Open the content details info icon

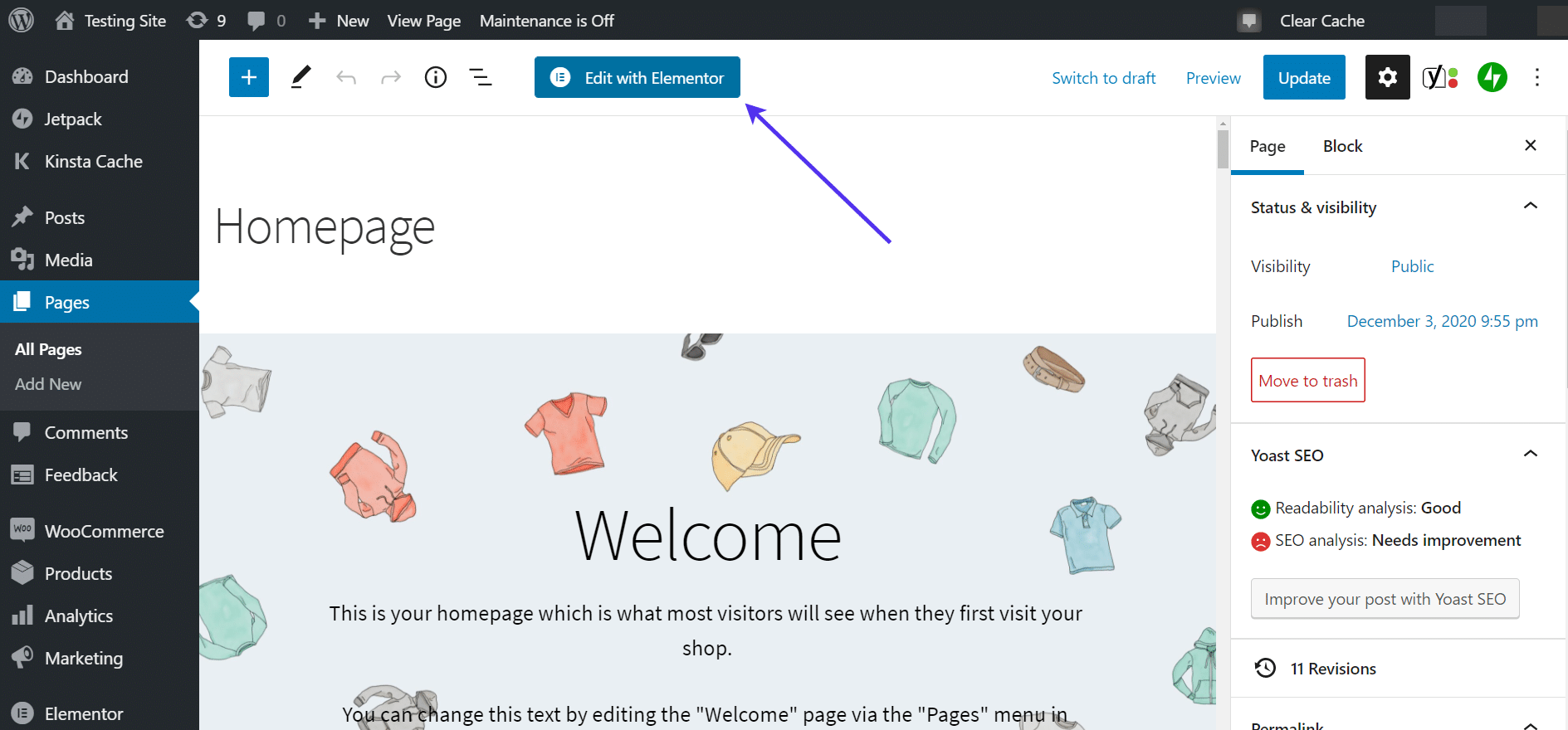click(436, 77)
